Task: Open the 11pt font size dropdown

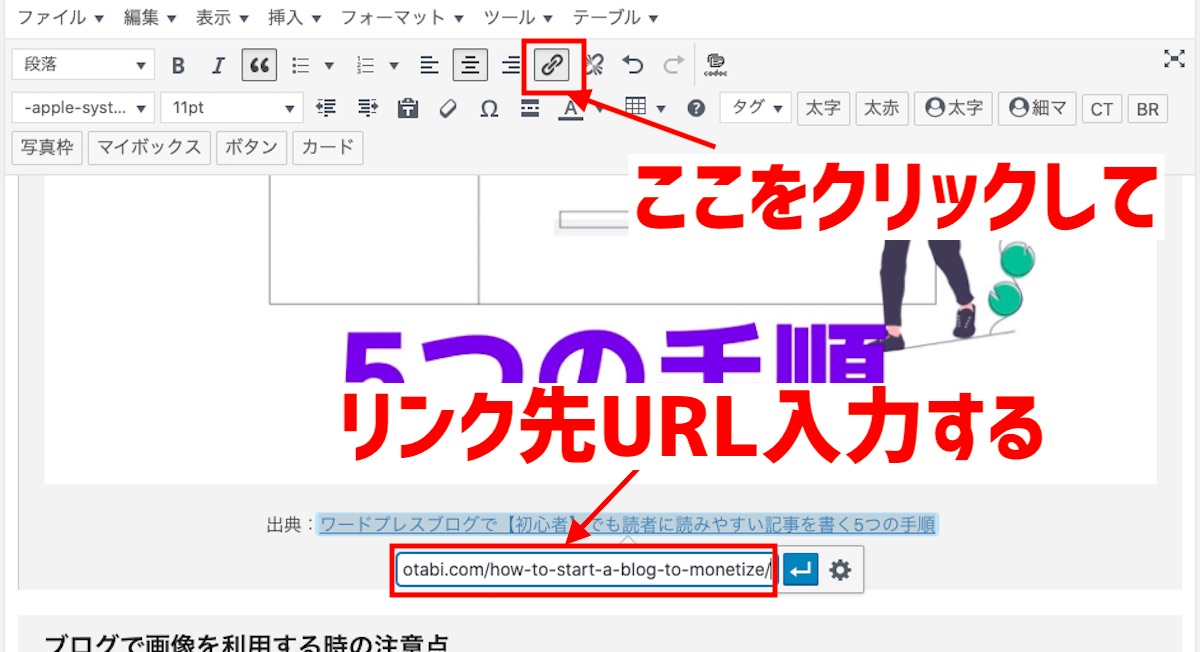Action: (x=230, y=107)
